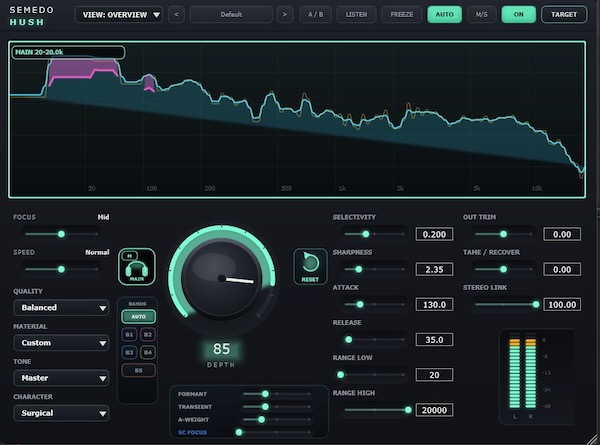Go to previous preset with left arrow
The height and width of the screenshot is (445, 600).
176,15
